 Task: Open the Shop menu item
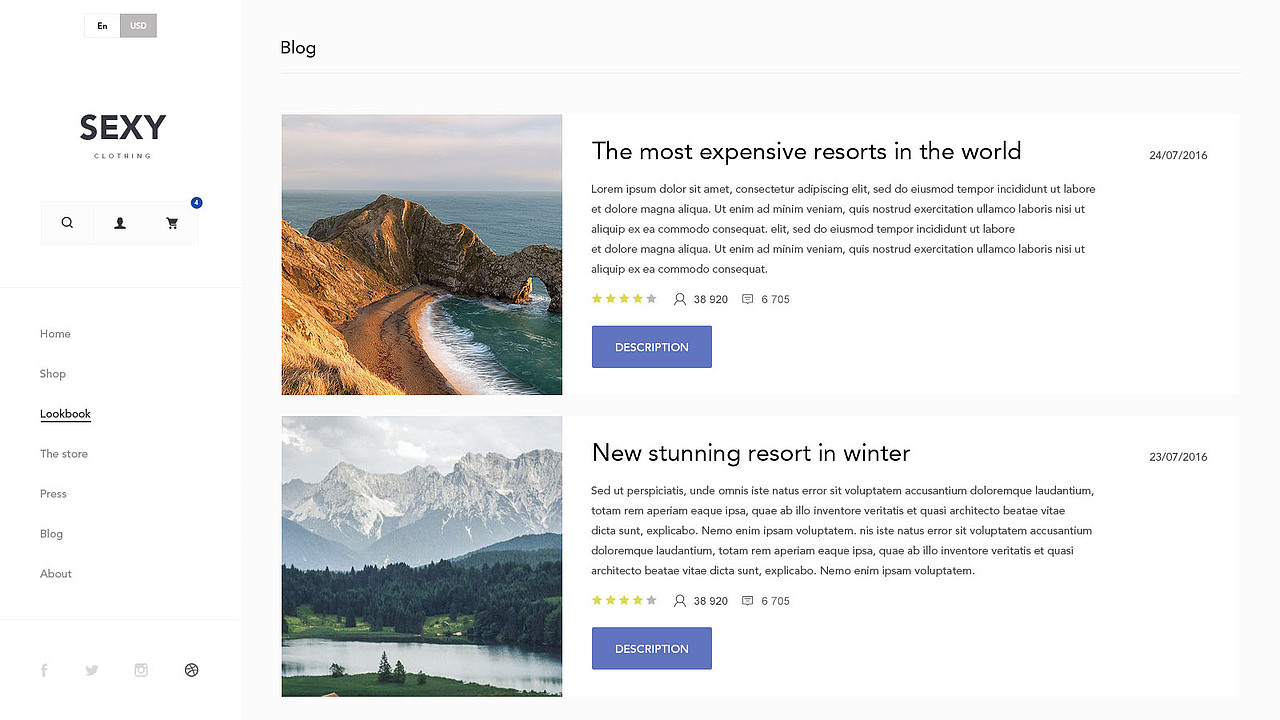[x=53, y=374]
